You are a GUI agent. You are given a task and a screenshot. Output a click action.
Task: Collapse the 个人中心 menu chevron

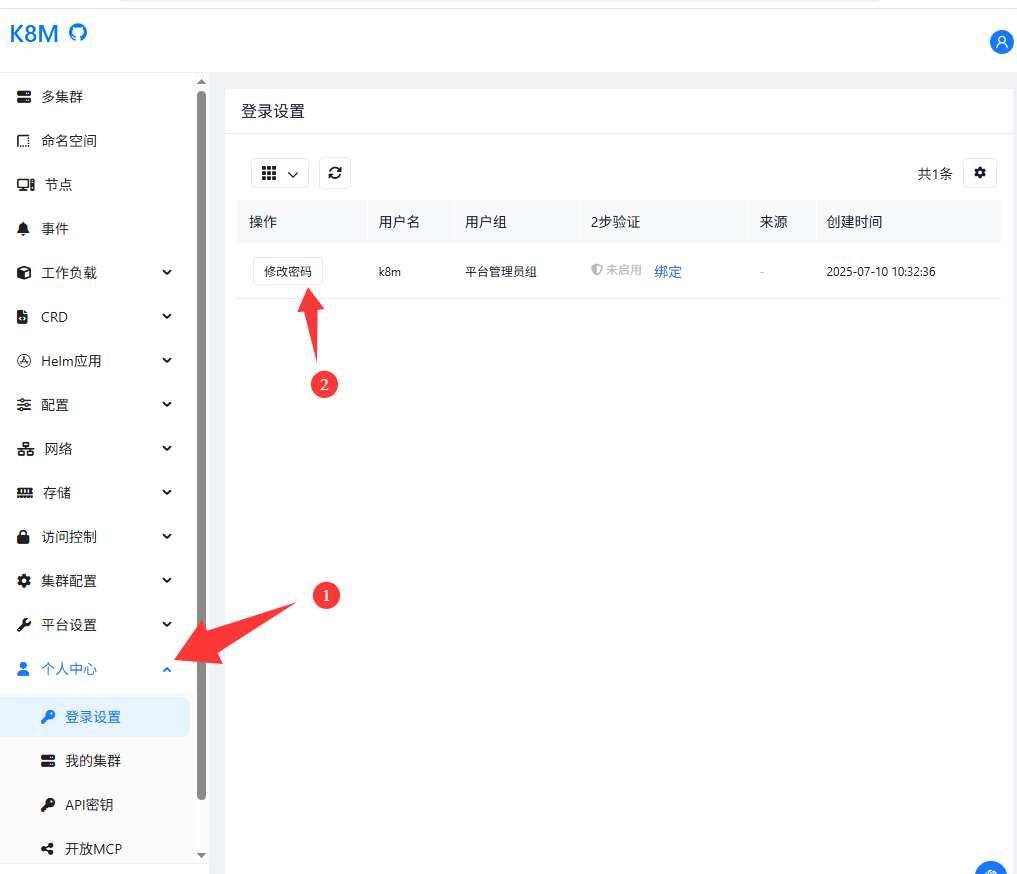click(x=167, y=670)
